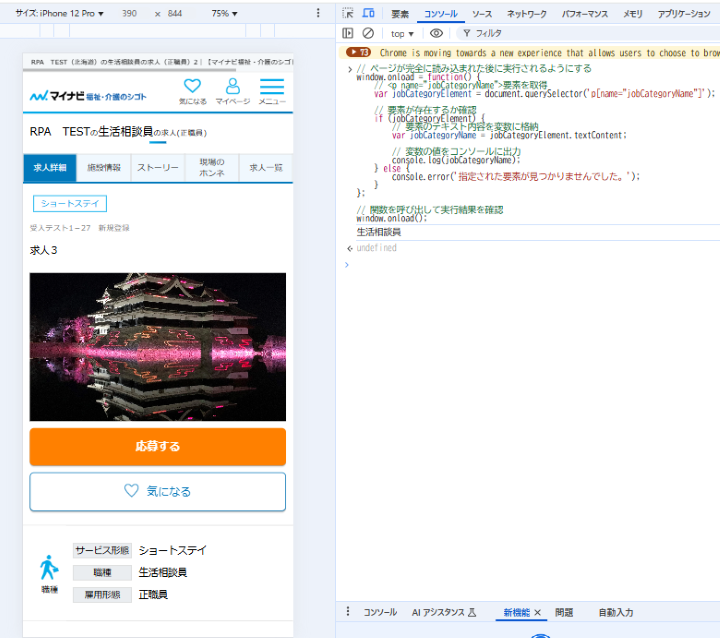Clear the console with the ban icon
The height and width of the screenshot is (638, 720).
click(x=368, y=33)
